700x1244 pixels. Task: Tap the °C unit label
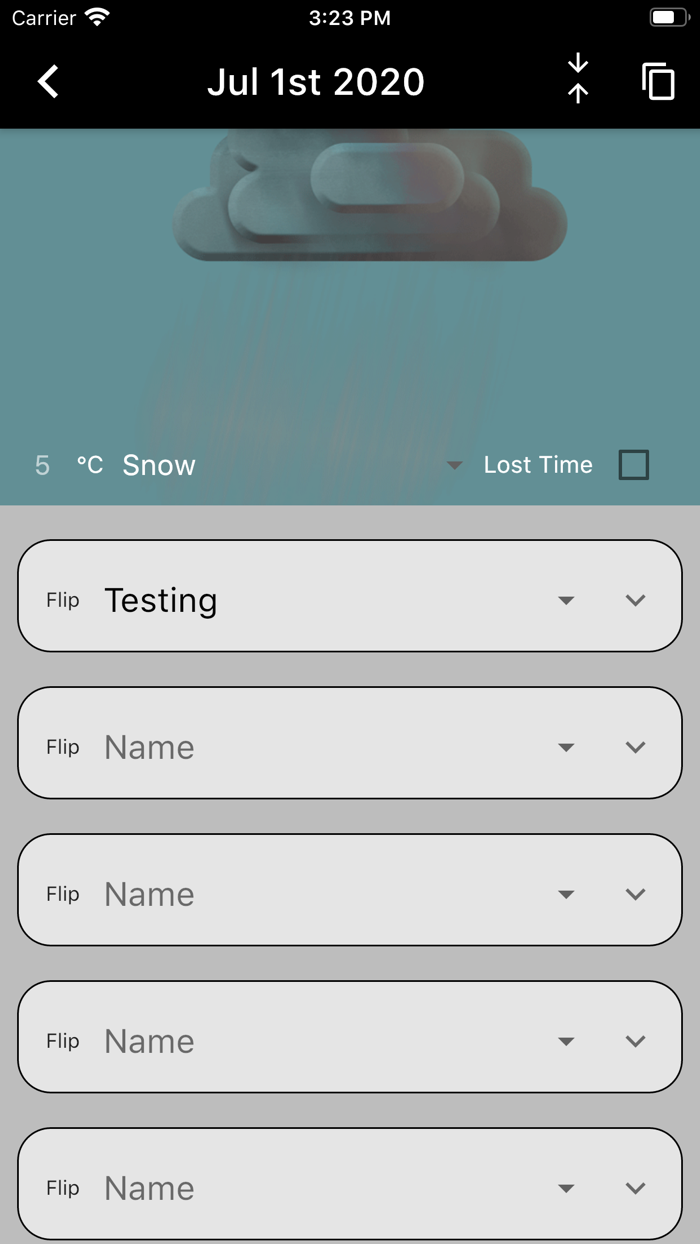pos(90,466)
